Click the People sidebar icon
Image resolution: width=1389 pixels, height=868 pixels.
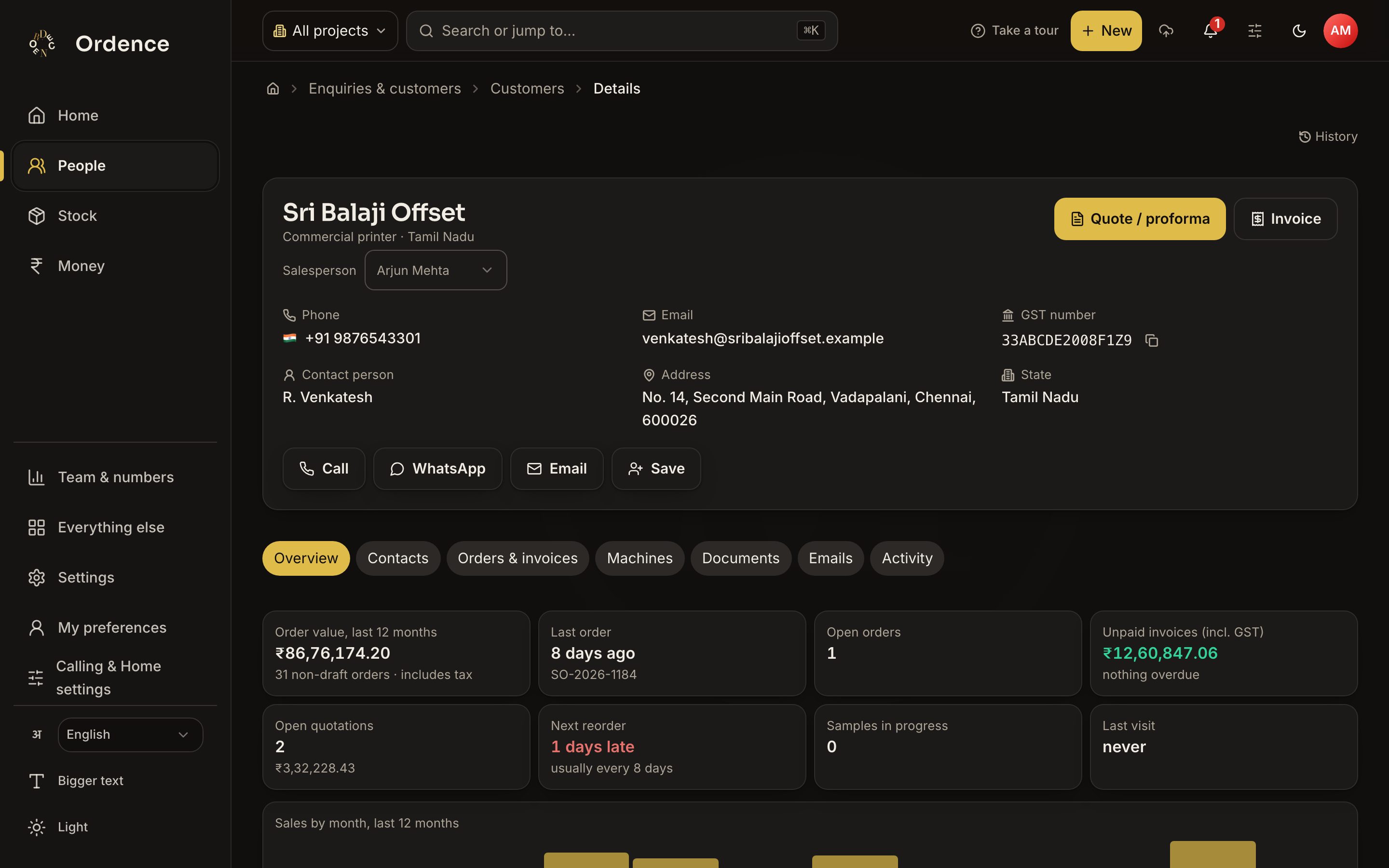(37, 166)
